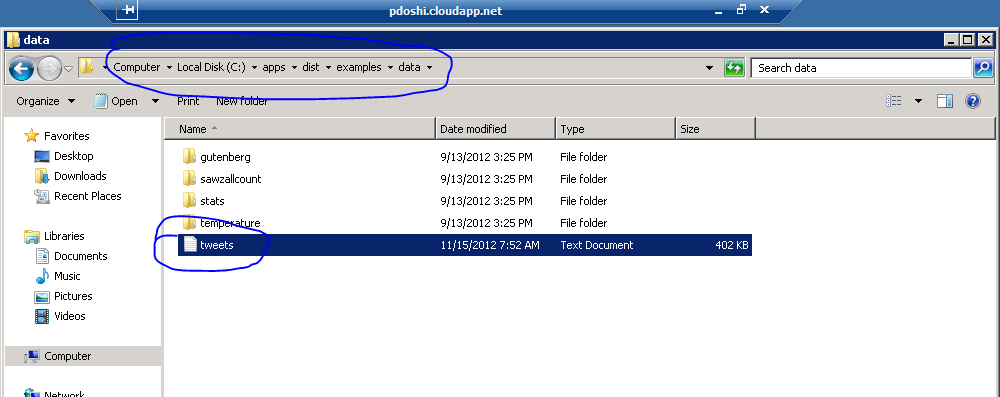1000x397 pixels.
Task: Open the Pictures library
Action: [x=73, y=296]
